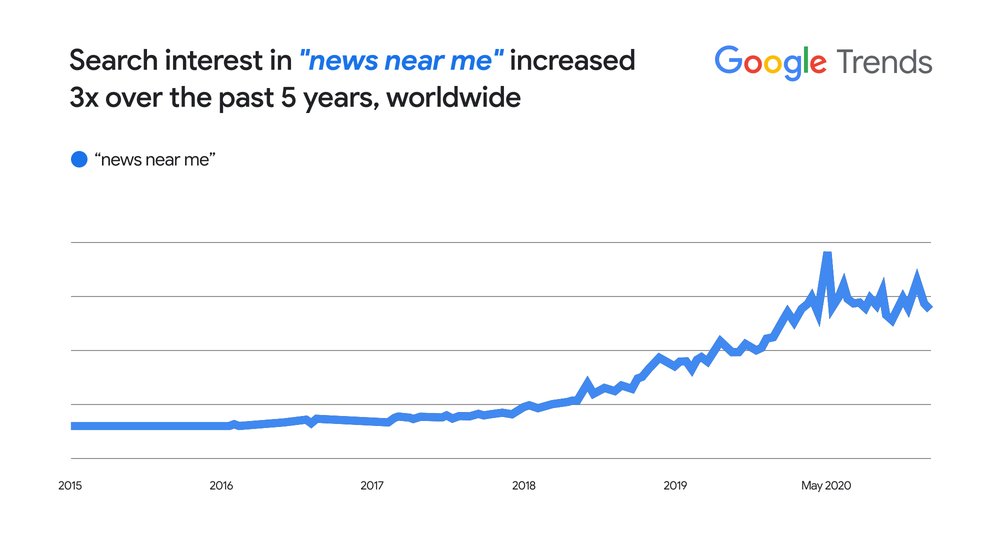Click the blue italic "news near me" title text

point(397,60)
